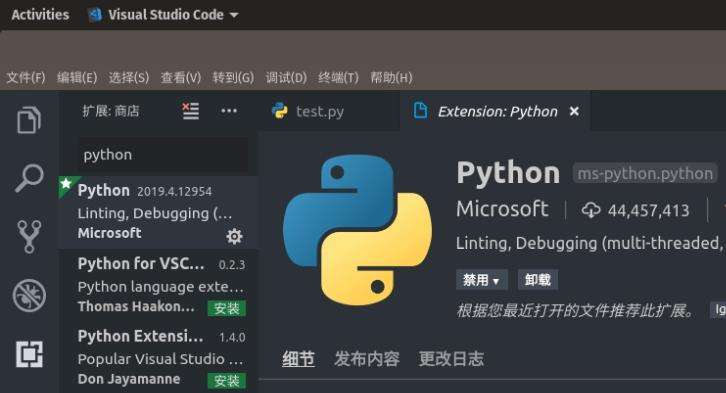Image resolution: width=726 pixels, height=393 pixels.
Task: Click the Linting, Debugging (multi-threaded description
Action: [x=590, y=243]
